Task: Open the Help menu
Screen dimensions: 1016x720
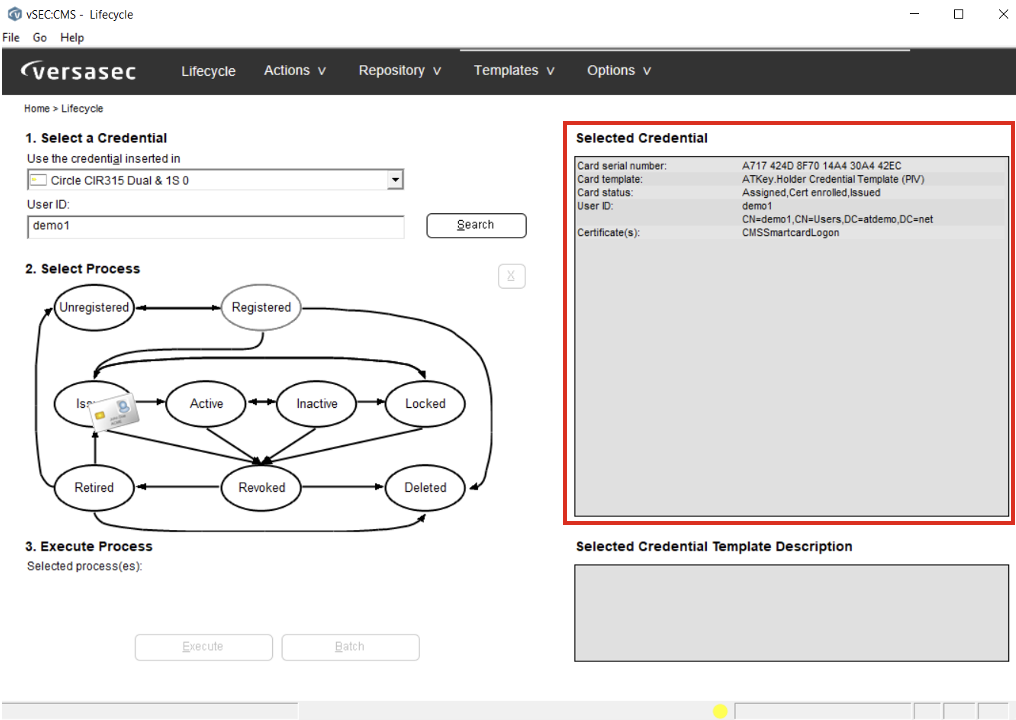Action: (72, 38)
